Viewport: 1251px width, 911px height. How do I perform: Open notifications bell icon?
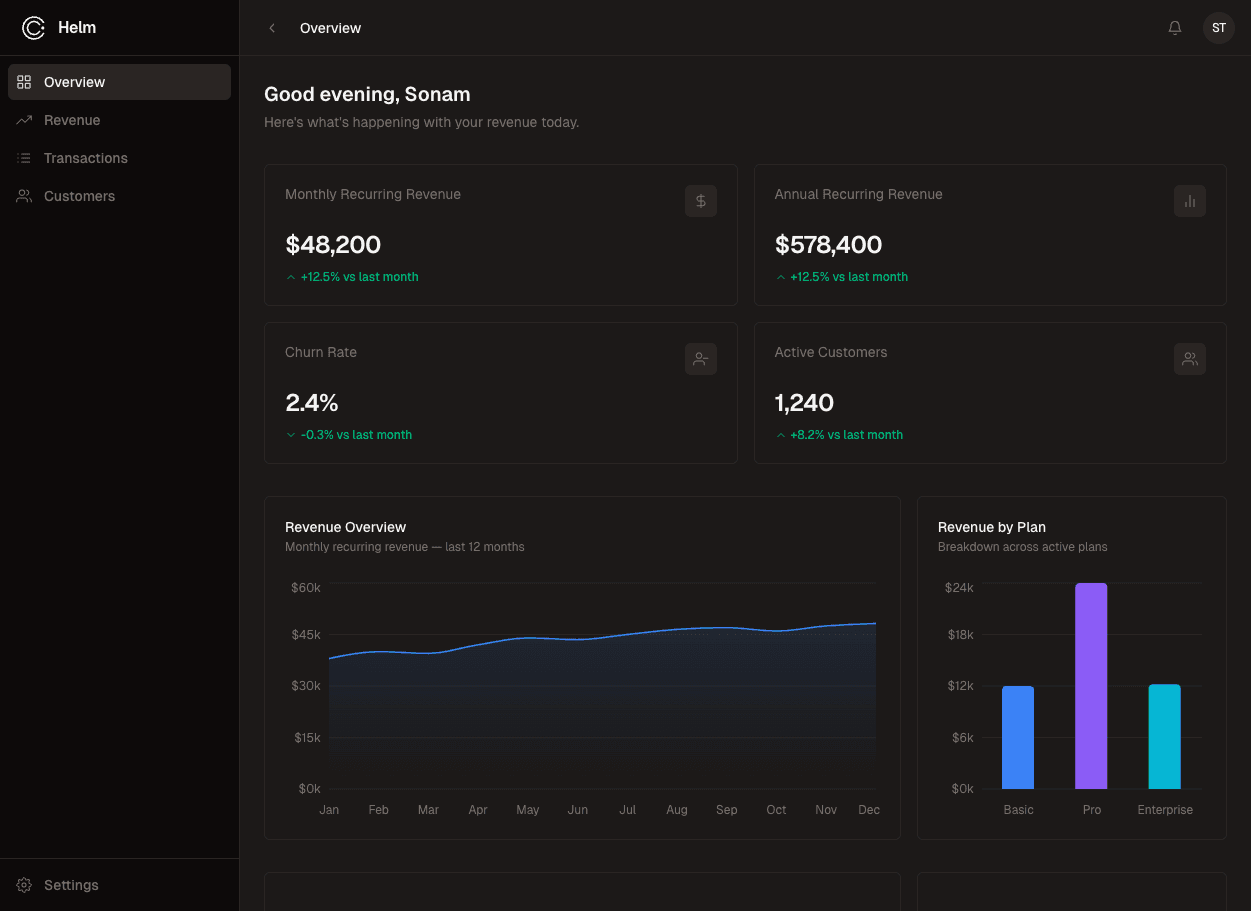coord(1175,28)
